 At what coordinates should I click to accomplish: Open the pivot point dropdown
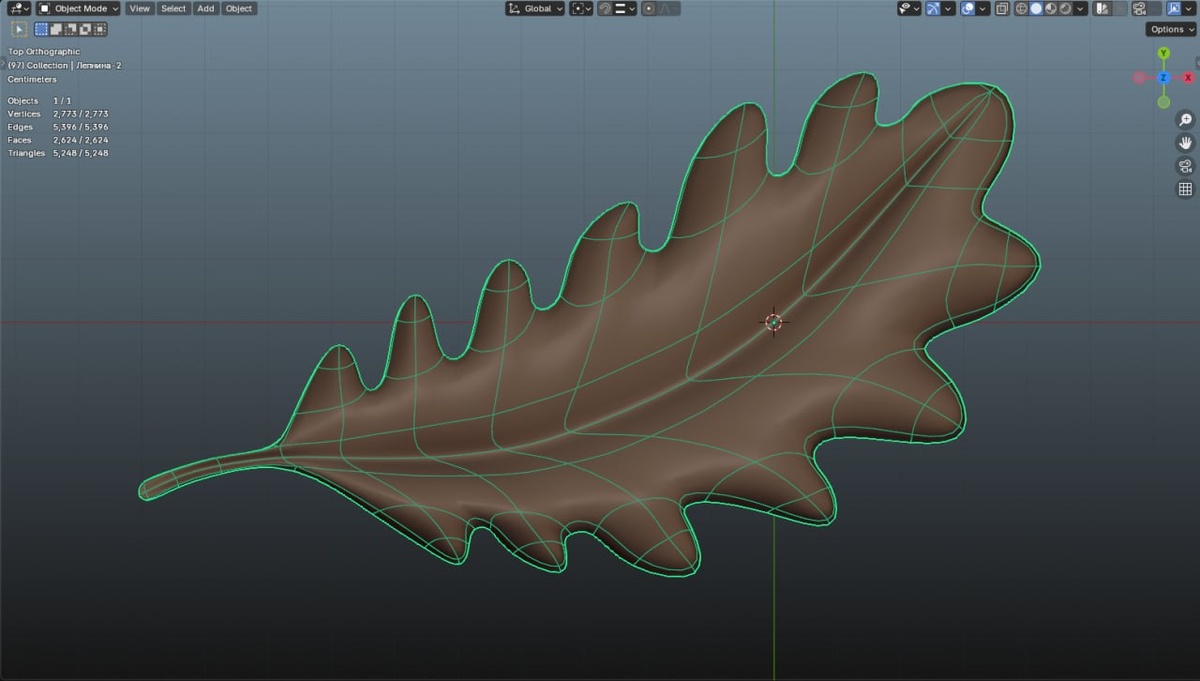(x=581, y=8)
